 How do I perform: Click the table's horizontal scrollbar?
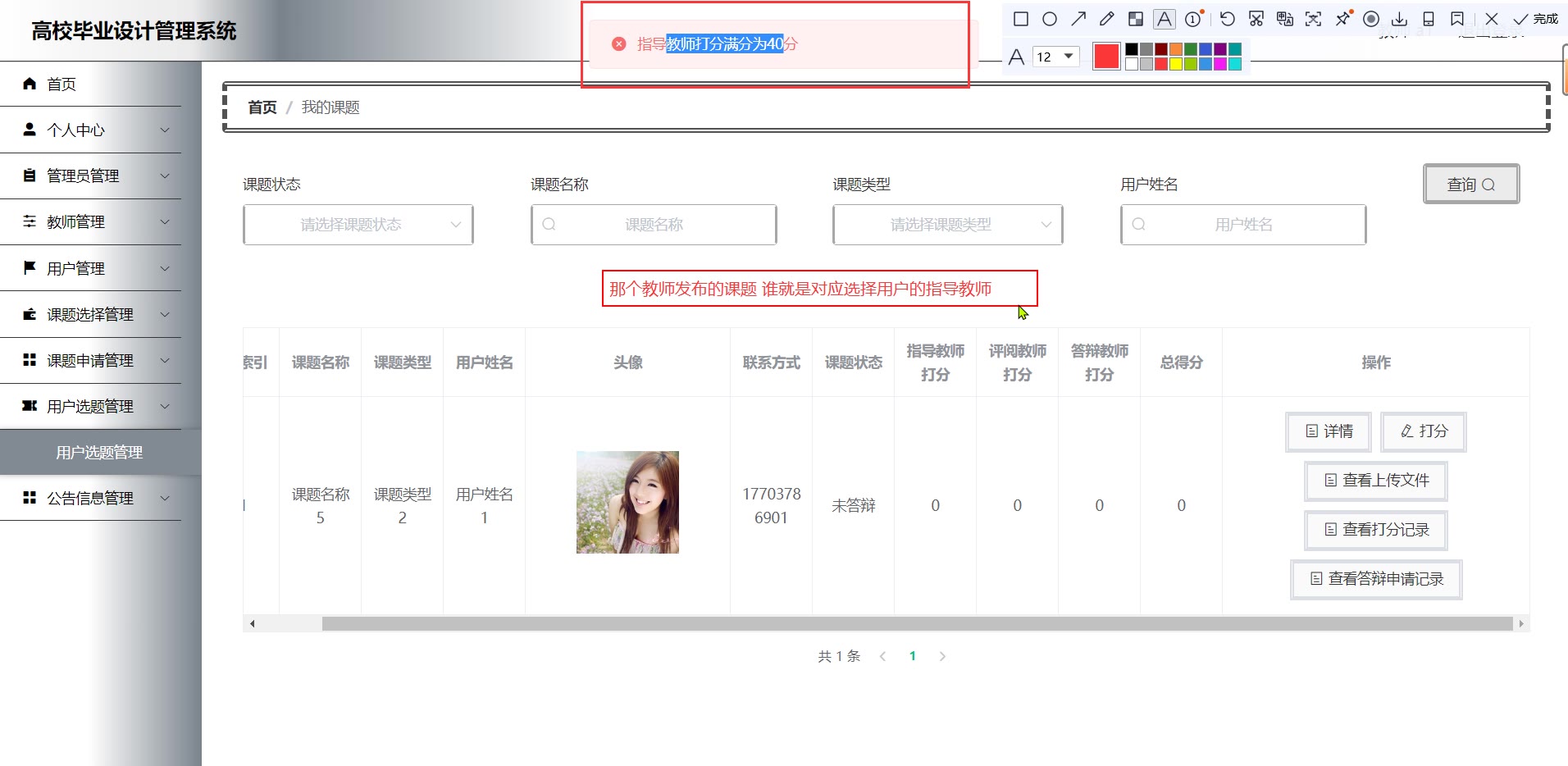pos(917,624)
